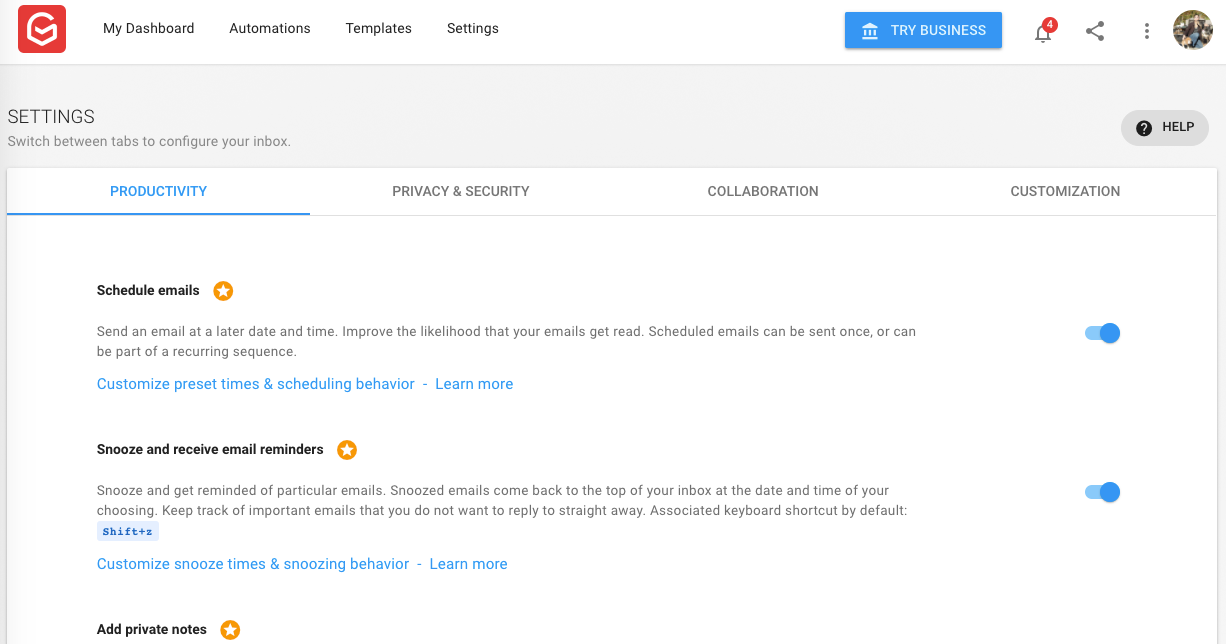Open the Templates menu item

click(379, 29)
